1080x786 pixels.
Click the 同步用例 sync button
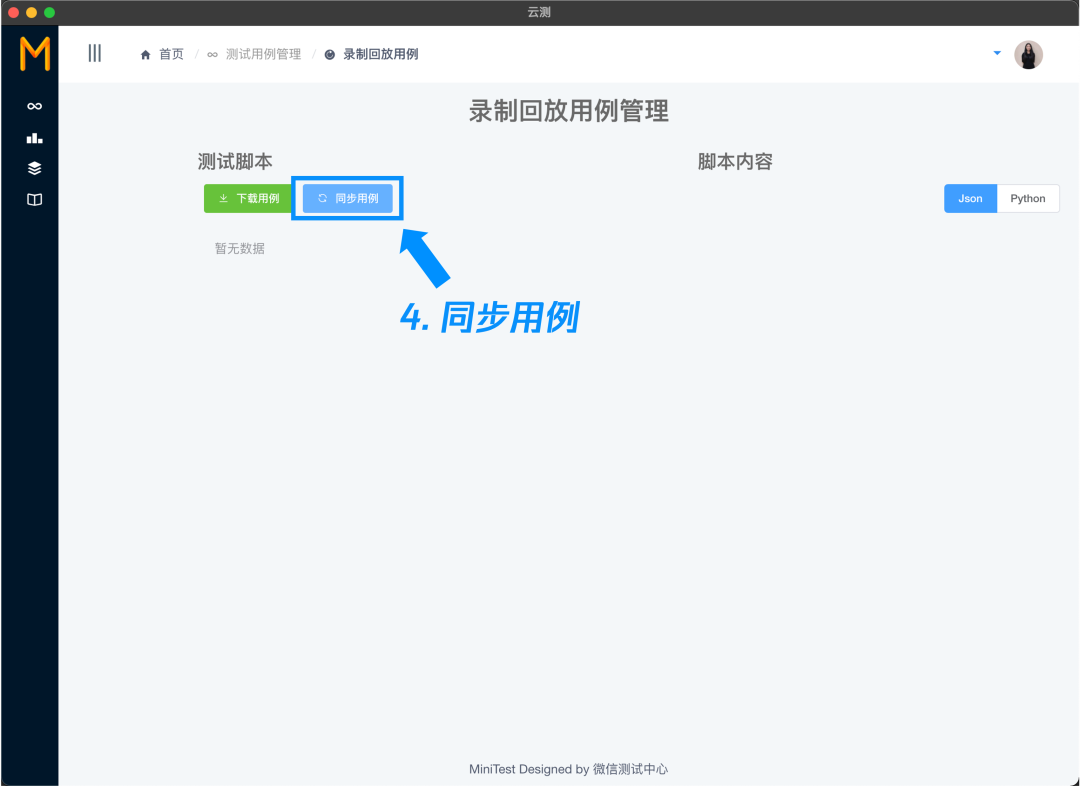tap(348, 198)
